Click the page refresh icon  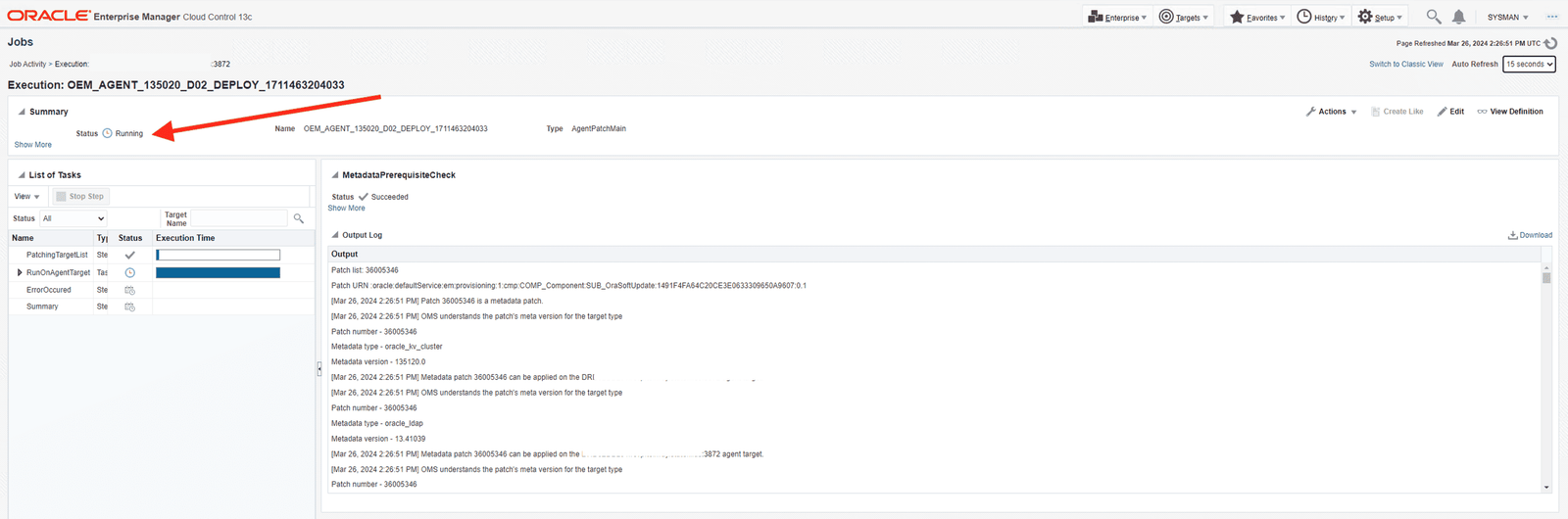tap(1550, 43)
